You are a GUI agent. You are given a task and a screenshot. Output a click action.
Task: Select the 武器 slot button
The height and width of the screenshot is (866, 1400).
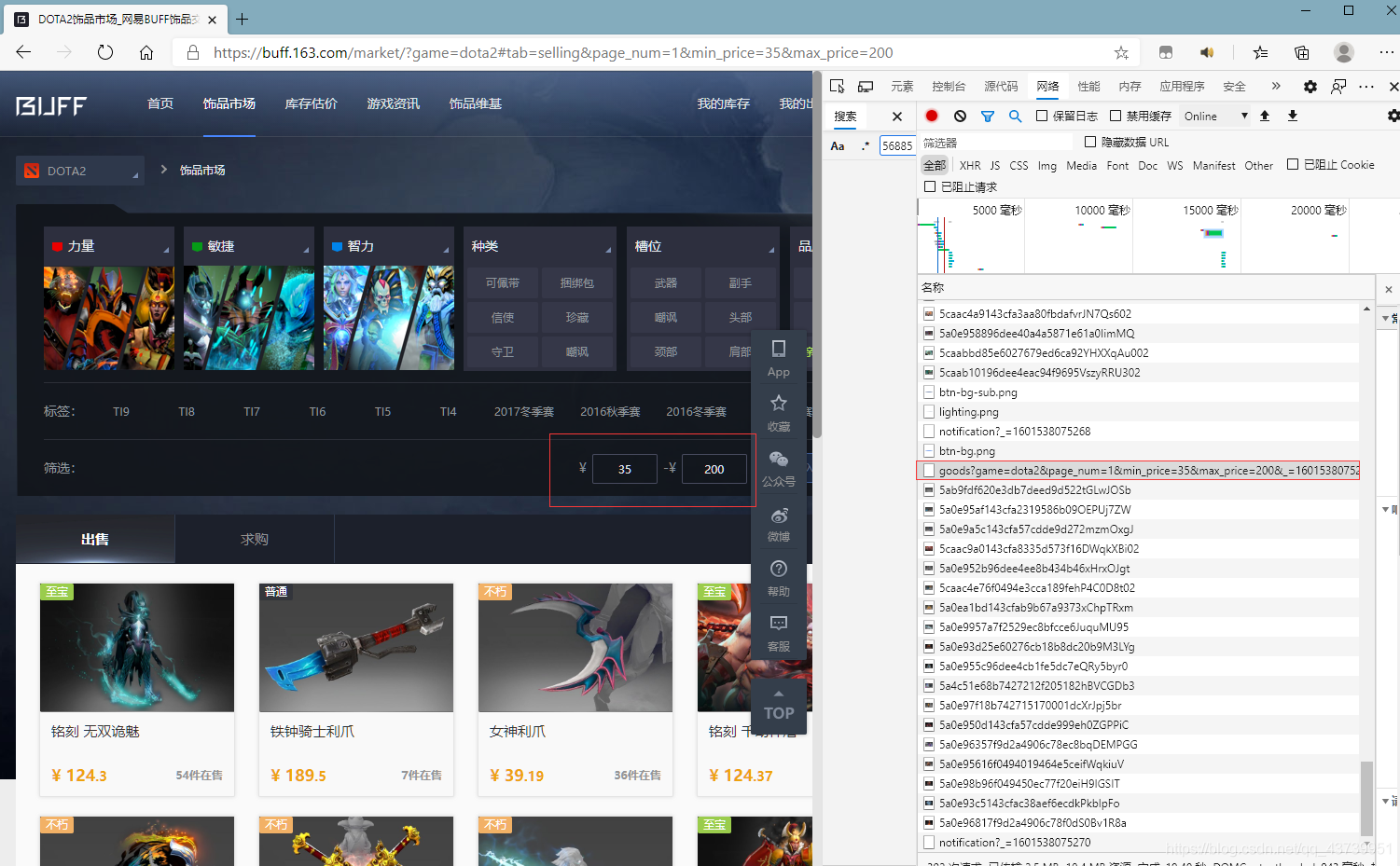tap(666, 282)
